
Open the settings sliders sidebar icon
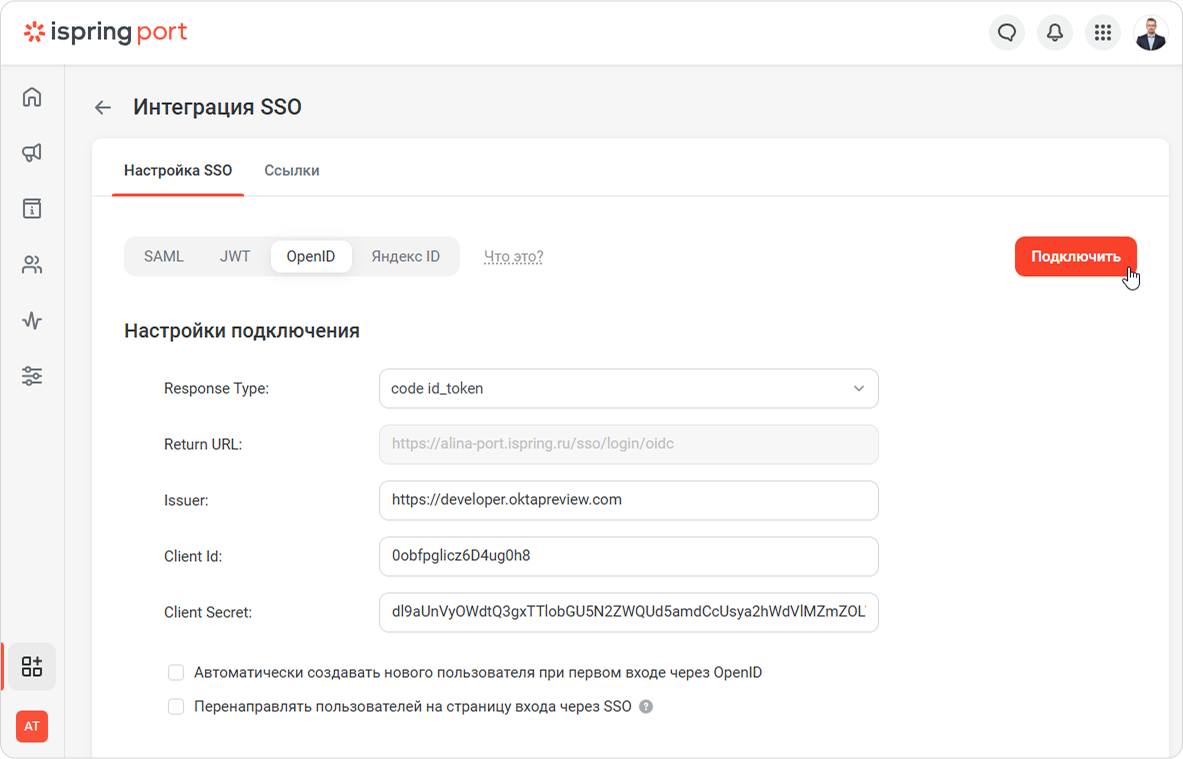point(32,376)
